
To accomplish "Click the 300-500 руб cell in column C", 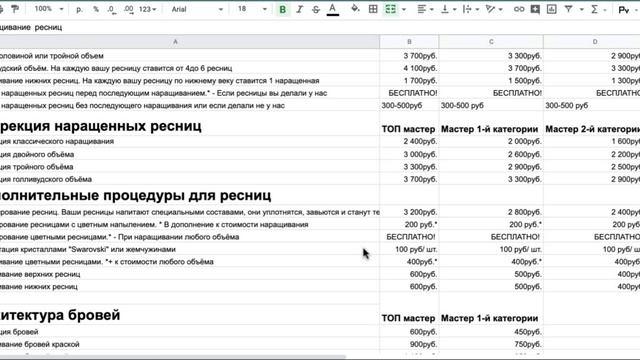I will 491,106.
